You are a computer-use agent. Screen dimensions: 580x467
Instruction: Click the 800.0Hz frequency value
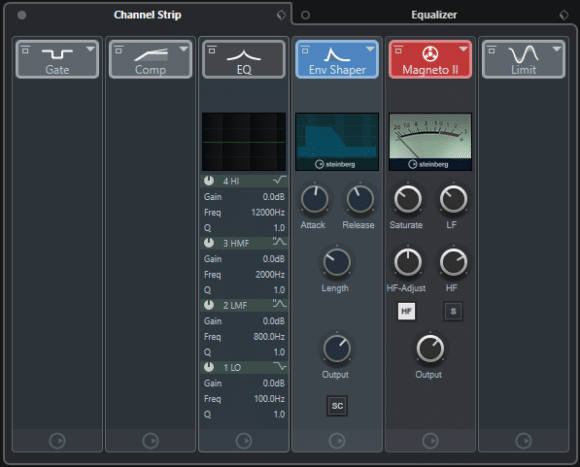point(269,336)
